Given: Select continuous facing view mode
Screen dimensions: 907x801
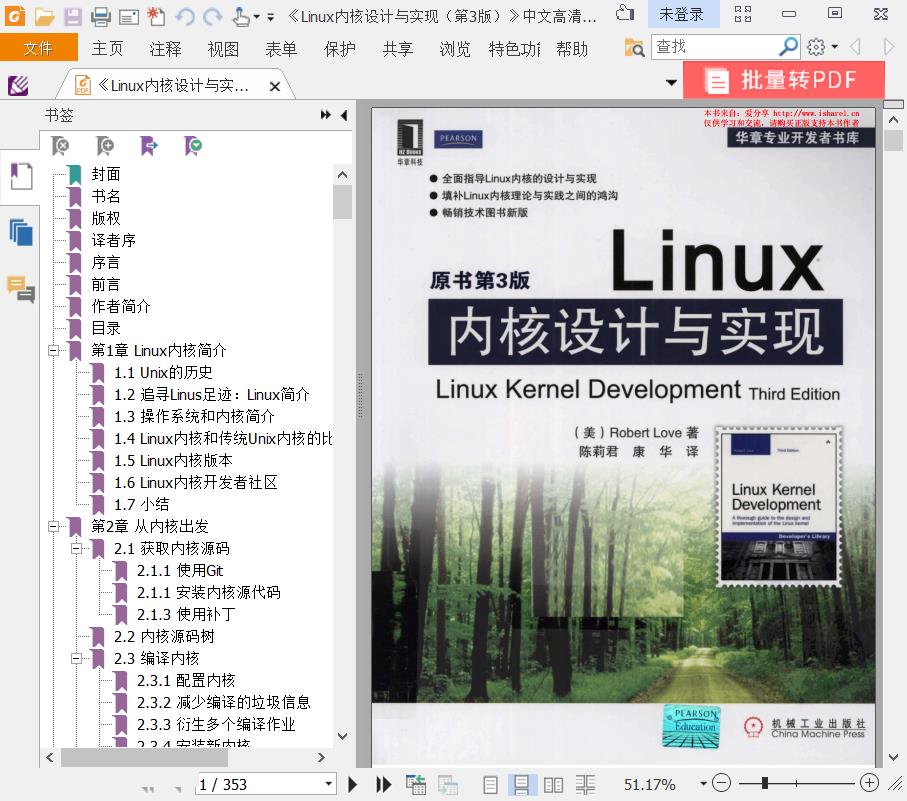Looking at the screenshot, I should coord(585,785).
